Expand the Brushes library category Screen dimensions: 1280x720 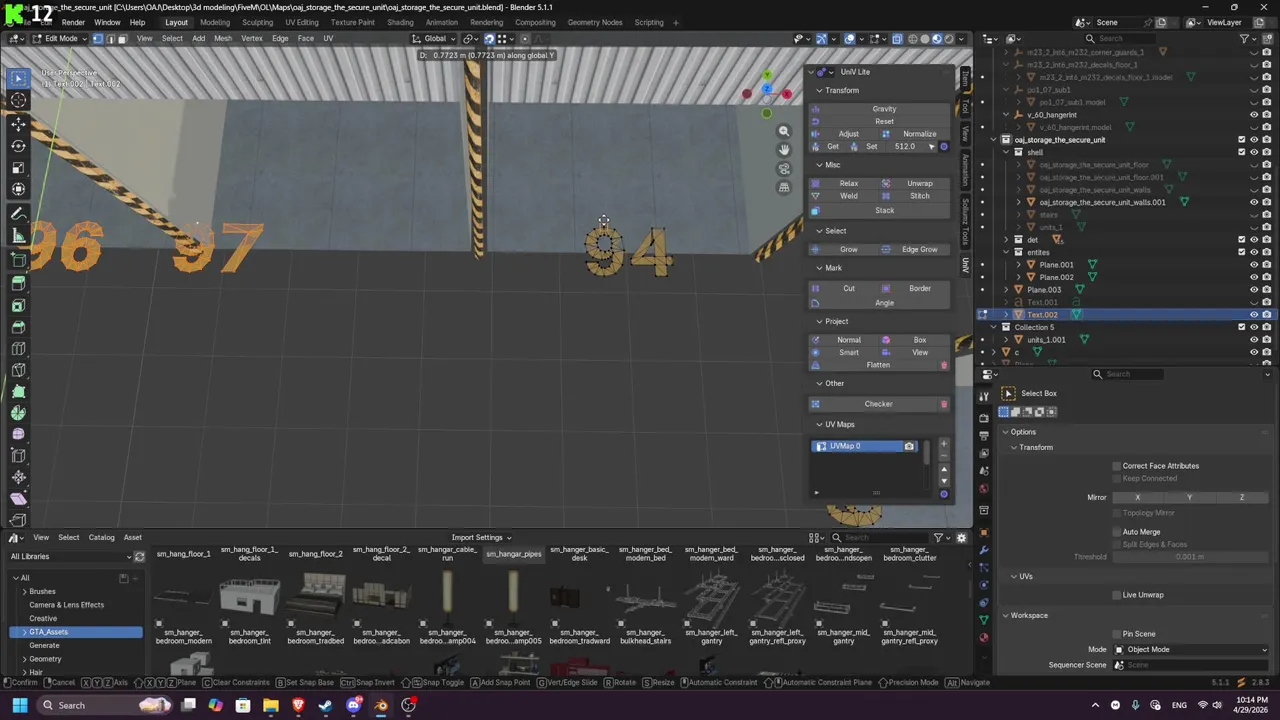click(x=25, y=591)
